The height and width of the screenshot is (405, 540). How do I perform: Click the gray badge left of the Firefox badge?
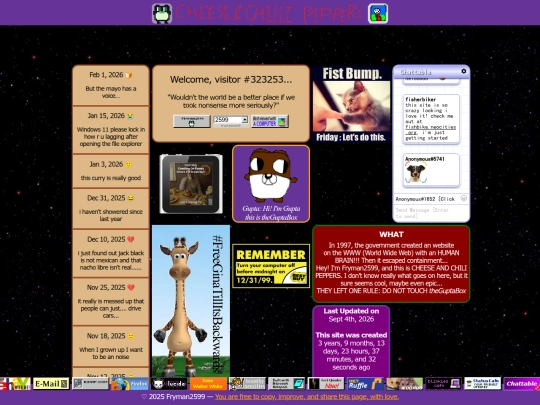pyautogui.click(x=90, y=384)
